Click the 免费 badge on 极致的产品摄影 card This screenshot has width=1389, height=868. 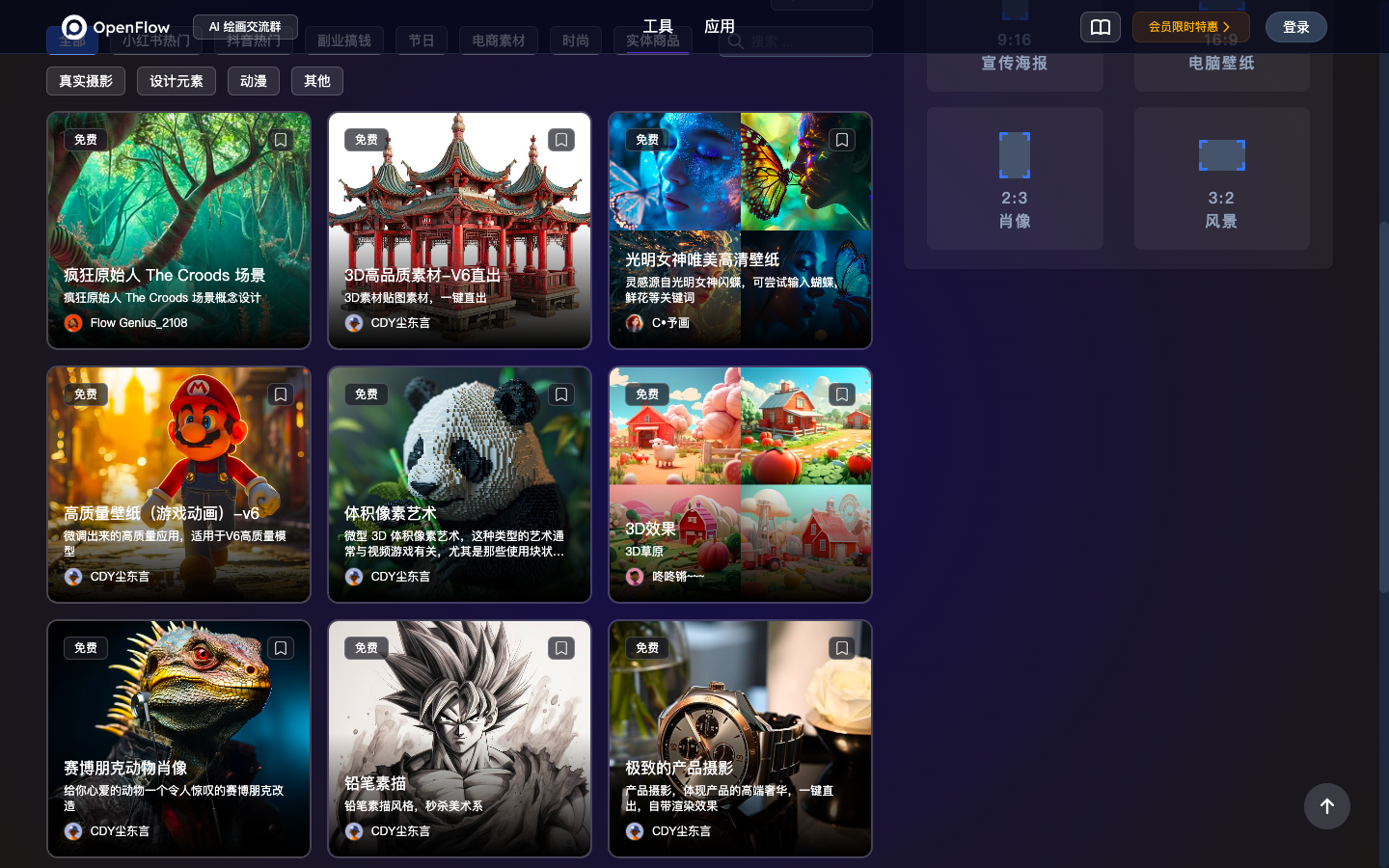[x=647, y=648]
